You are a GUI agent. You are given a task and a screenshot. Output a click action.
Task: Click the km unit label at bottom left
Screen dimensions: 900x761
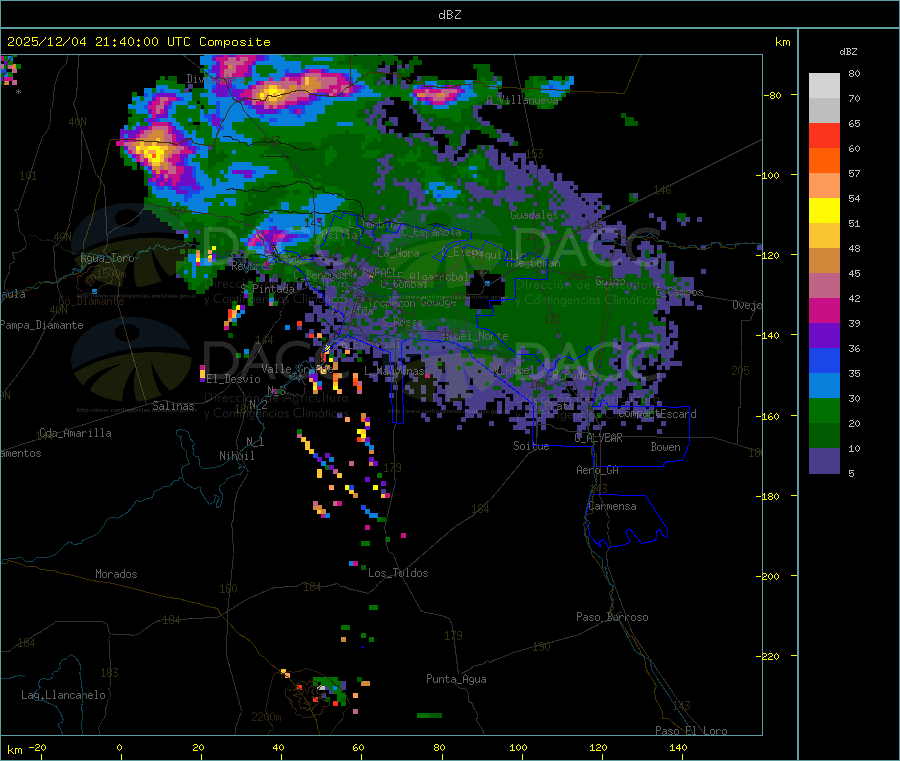pos(14,750)
